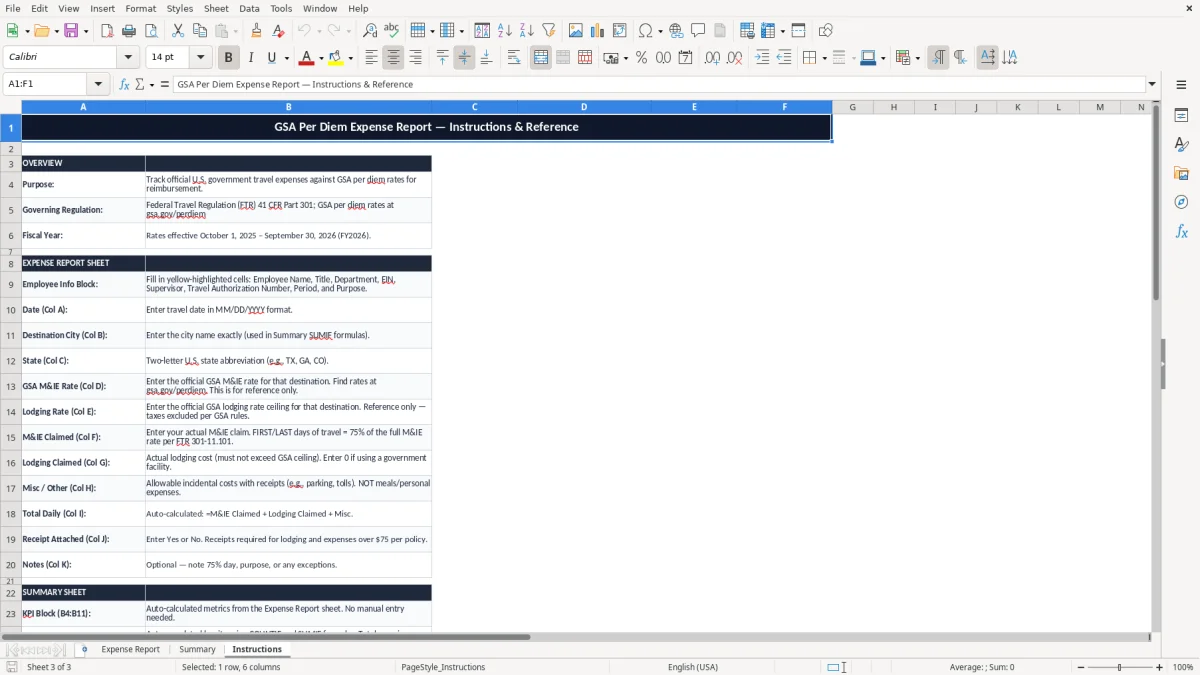This screenshot has width=1200, height=675.
Task: Switch to the Summary sheet tab
Action: tap(197, 649)
